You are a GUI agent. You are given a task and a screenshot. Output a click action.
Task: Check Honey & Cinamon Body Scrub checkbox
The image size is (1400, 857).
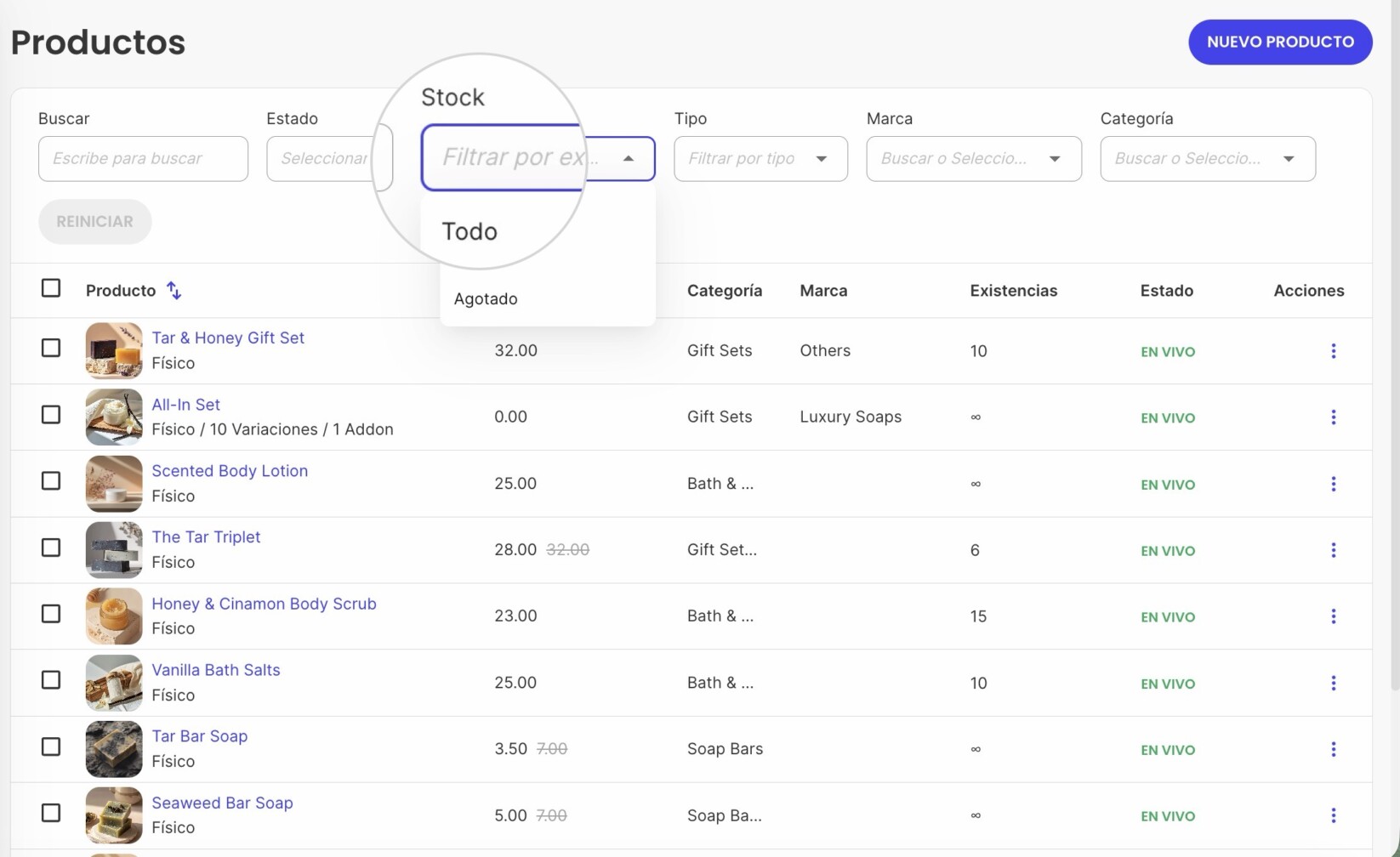[x=51, y=613]
